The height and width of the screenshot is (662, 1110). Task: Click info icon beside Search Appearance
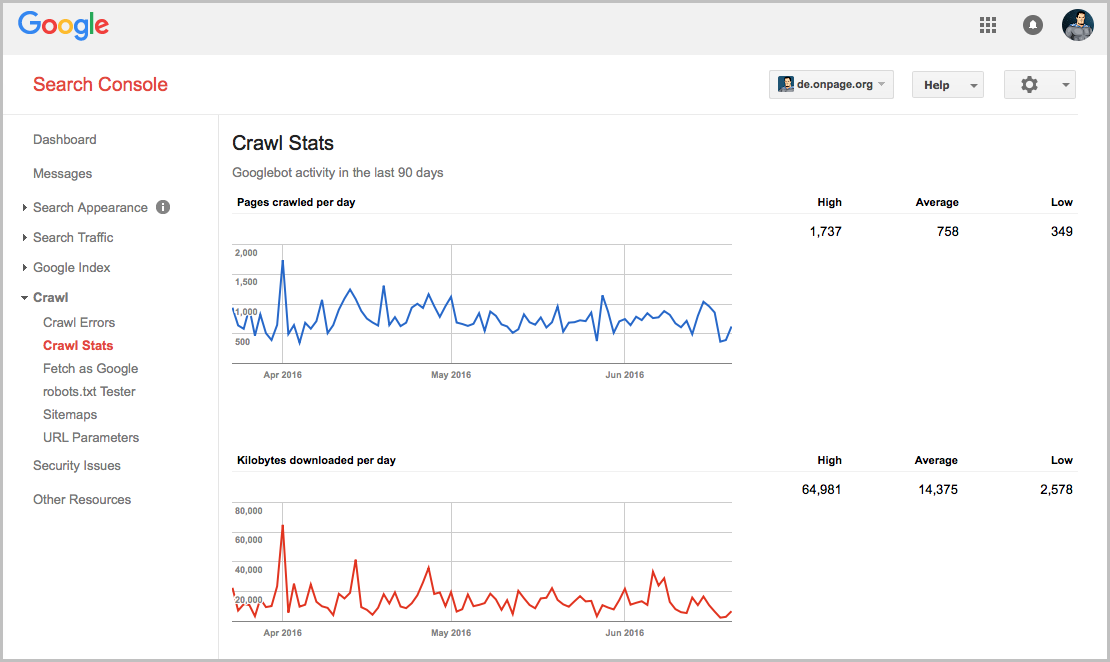[163, 207]
